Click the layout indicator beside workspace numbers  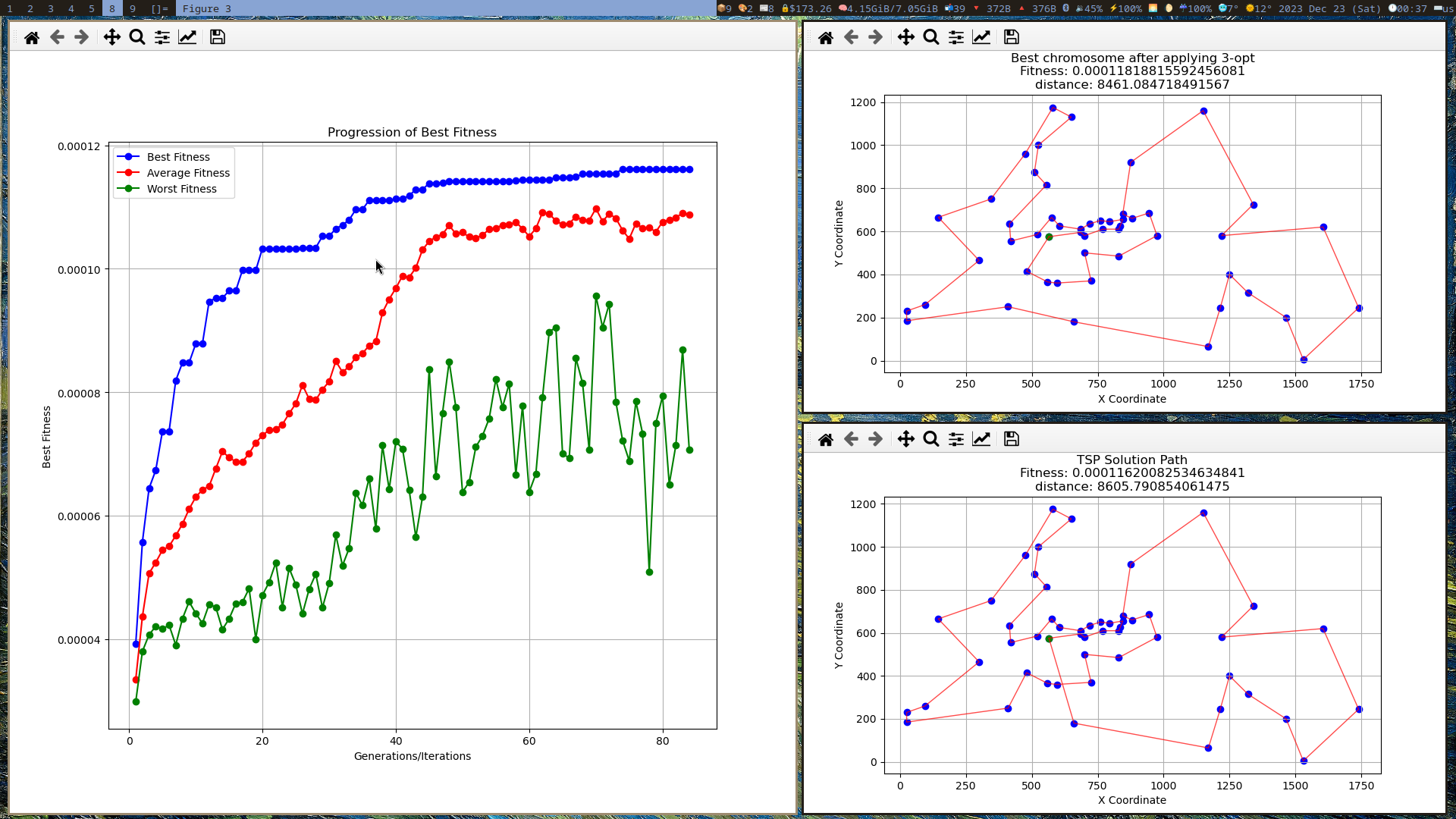[x=159, y=8]
